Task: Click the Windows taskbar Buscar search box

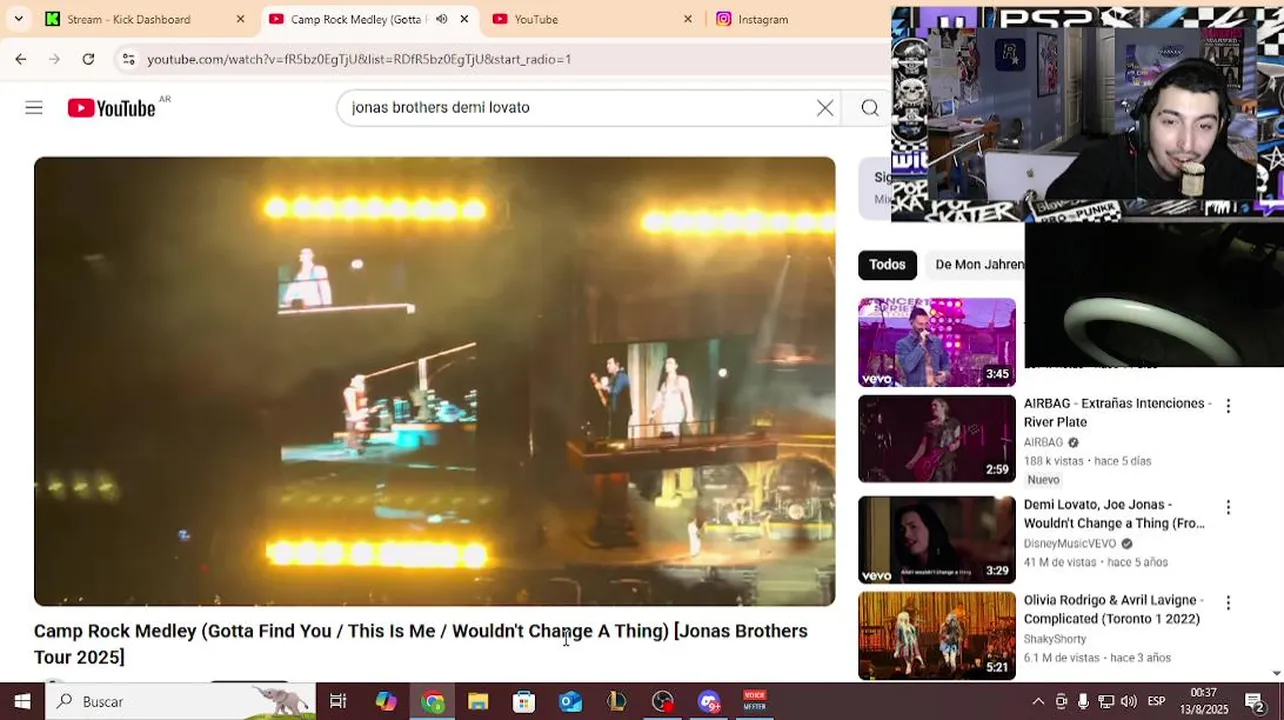Action: click(x=180, y=701)
